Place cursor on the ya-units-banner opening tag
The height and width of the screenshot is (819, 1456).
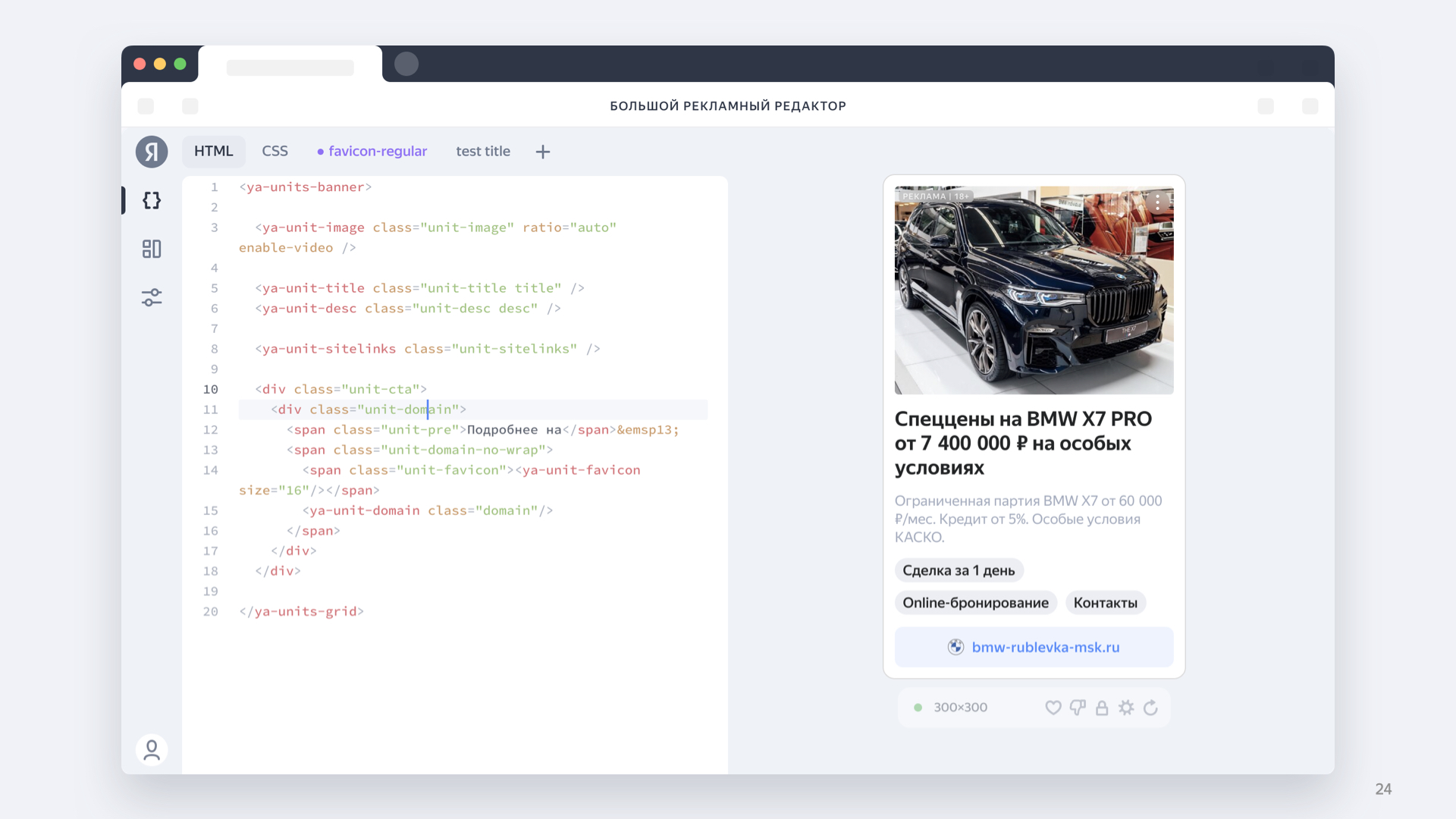306,187
